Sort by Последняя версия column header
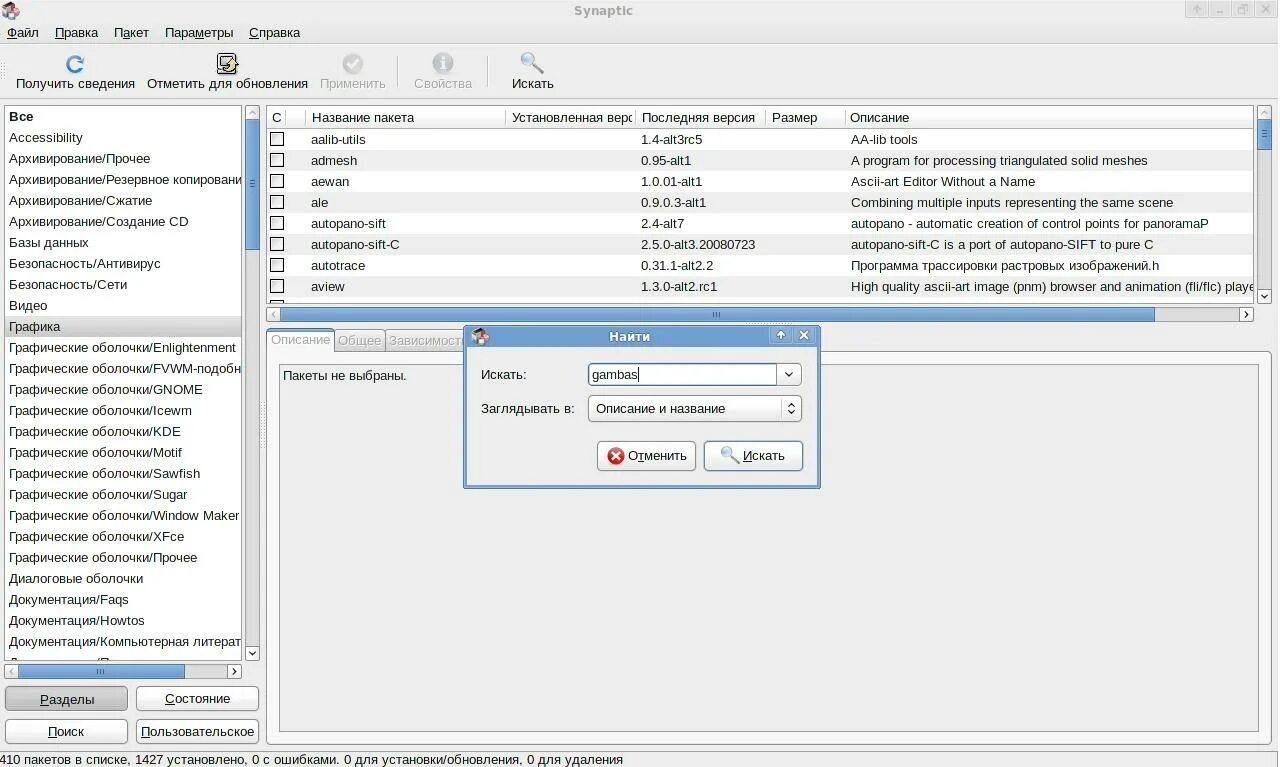 coord(701,117)
